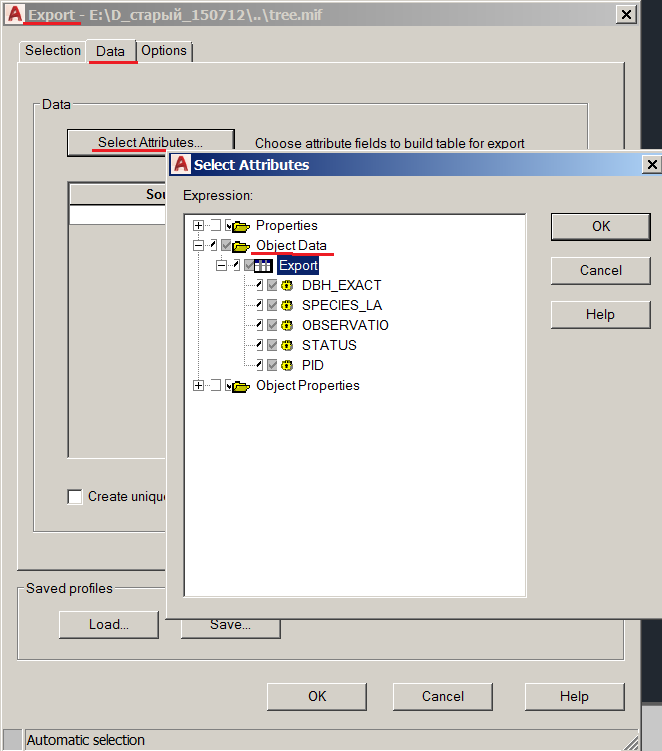Uncheck the SPECIES_LA field checkbox

tap(272, 305)
